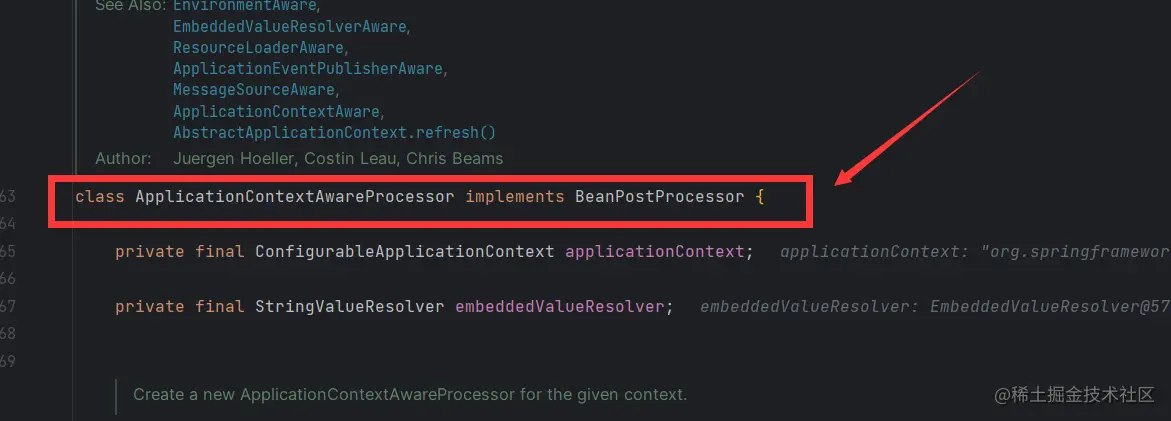Open the ResourceLoaderAware doc link
1171x421 pixels.
click(258, 47)
